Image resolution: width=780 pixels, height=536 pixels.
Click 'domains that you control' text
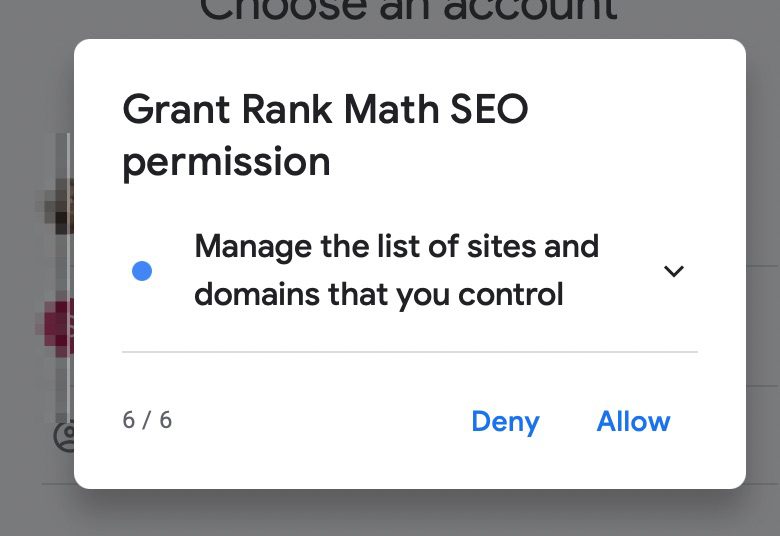coord(378,295)
